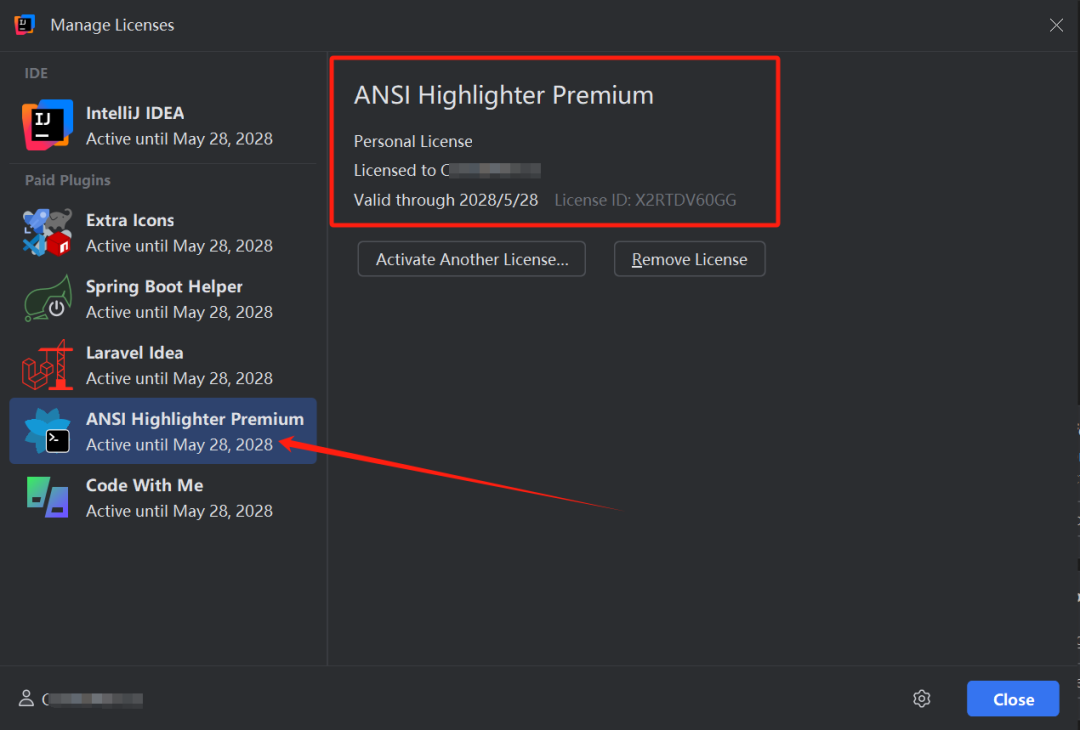Click the Remove License button
This screenshot has width=1080, height=730.
point(689,259)
